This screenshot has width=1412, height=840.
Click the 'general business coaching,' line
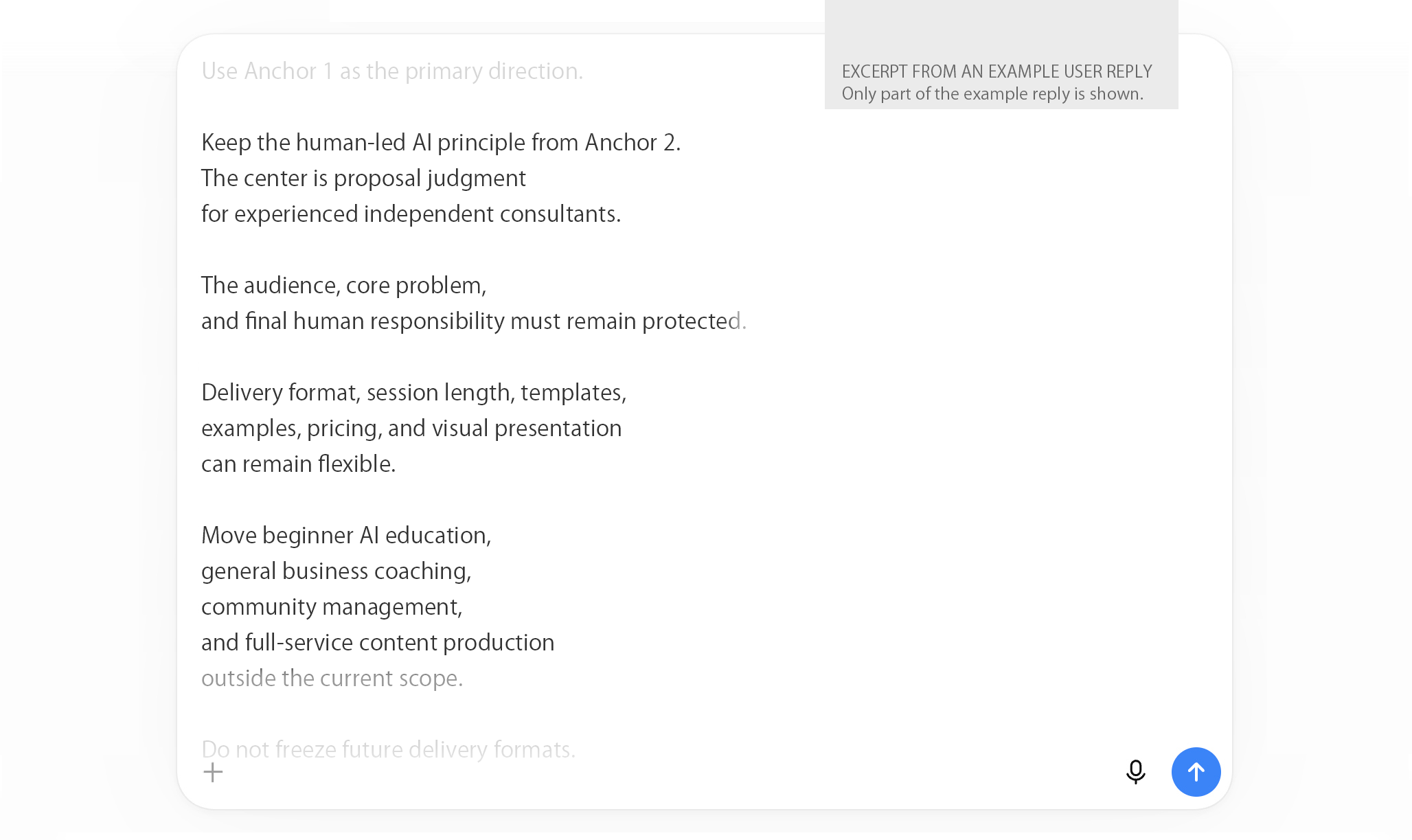[336, 571]
